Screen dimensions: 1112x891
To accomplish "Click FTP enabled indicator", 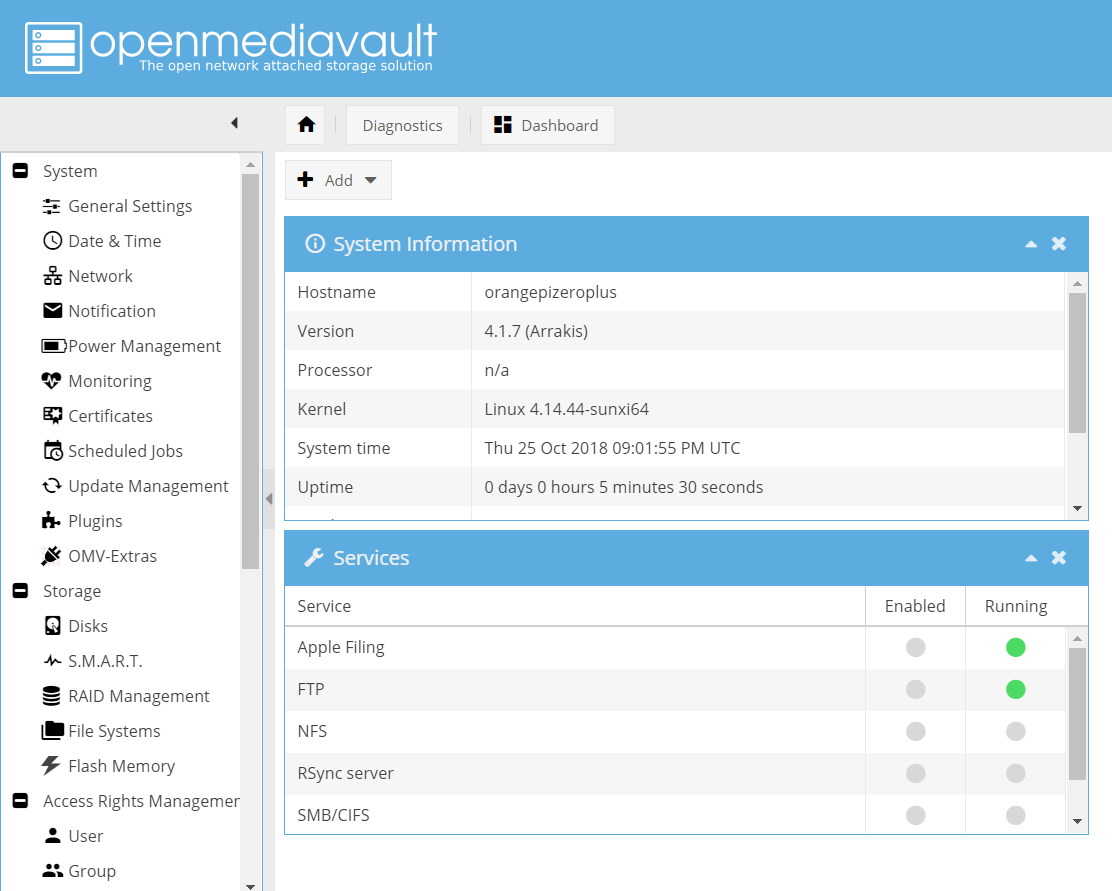I will click(x=916, y=689).
